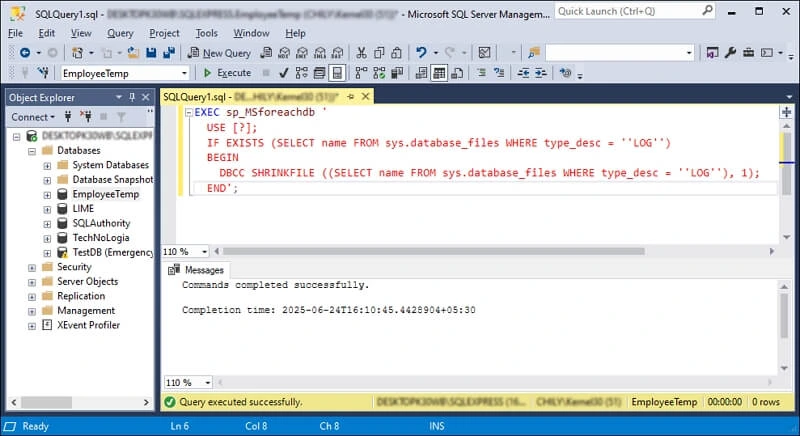Toggle Include Client Statistics
Screen dimensions: 800x436
point(397,73)
